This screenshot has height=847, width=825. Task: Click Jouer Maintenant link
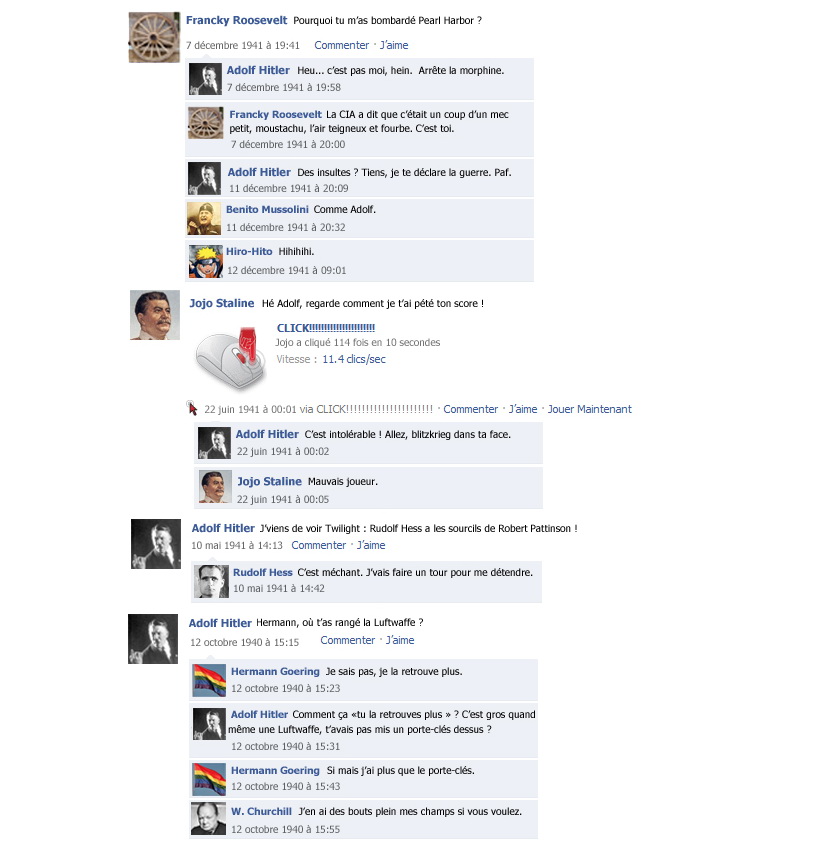(589, 409)
